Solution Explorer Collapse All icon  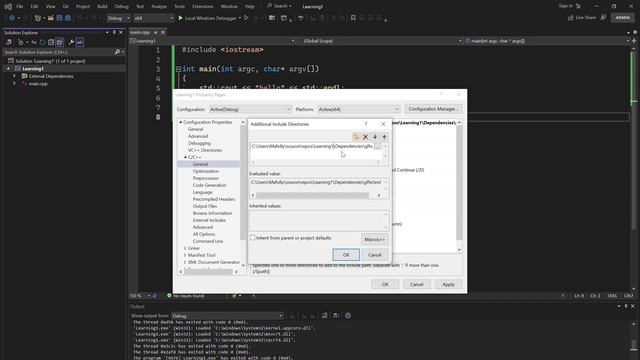coord(51,42)
